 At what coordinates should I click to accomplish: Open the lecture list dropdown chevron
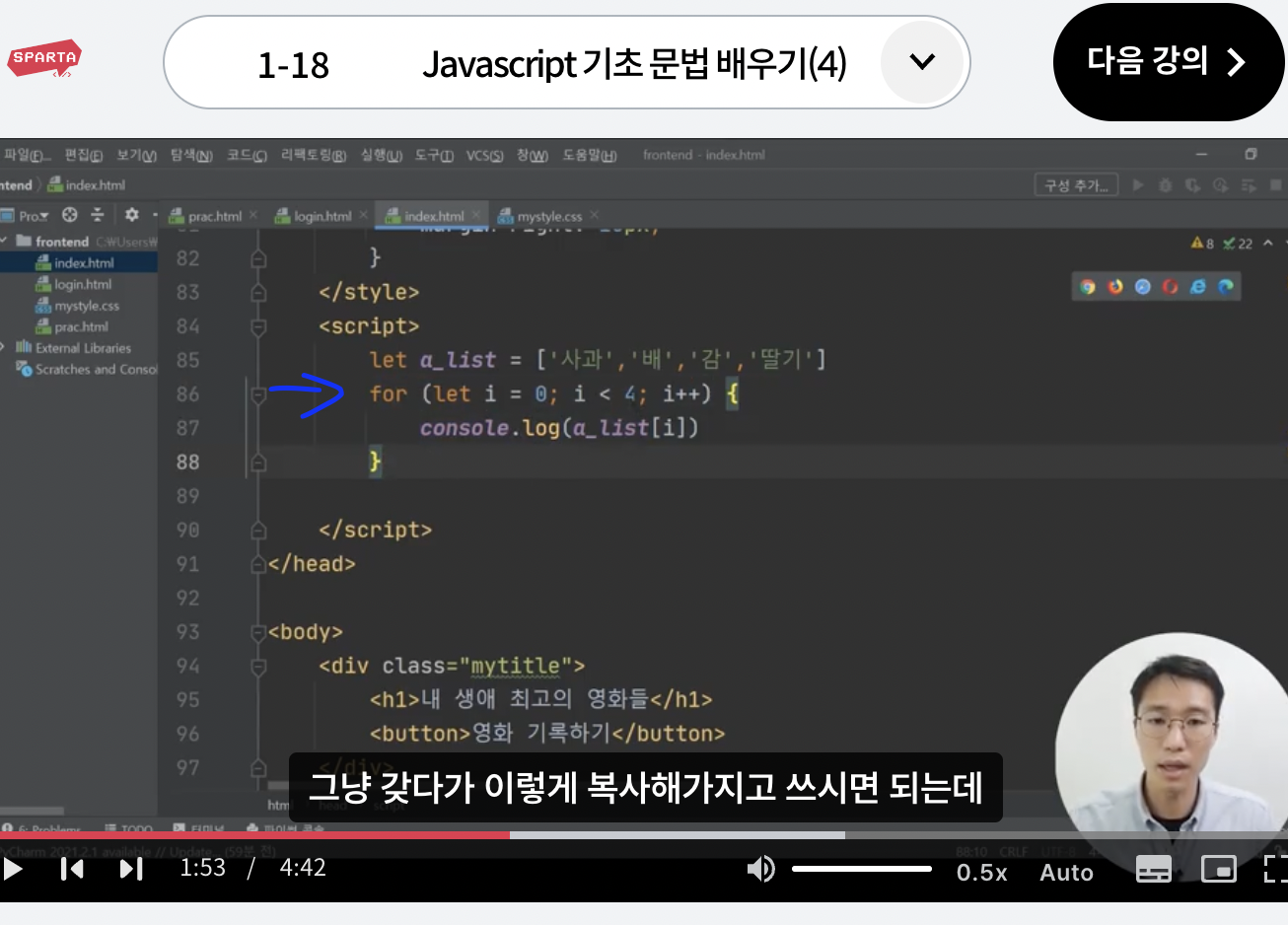coord(922,62)
